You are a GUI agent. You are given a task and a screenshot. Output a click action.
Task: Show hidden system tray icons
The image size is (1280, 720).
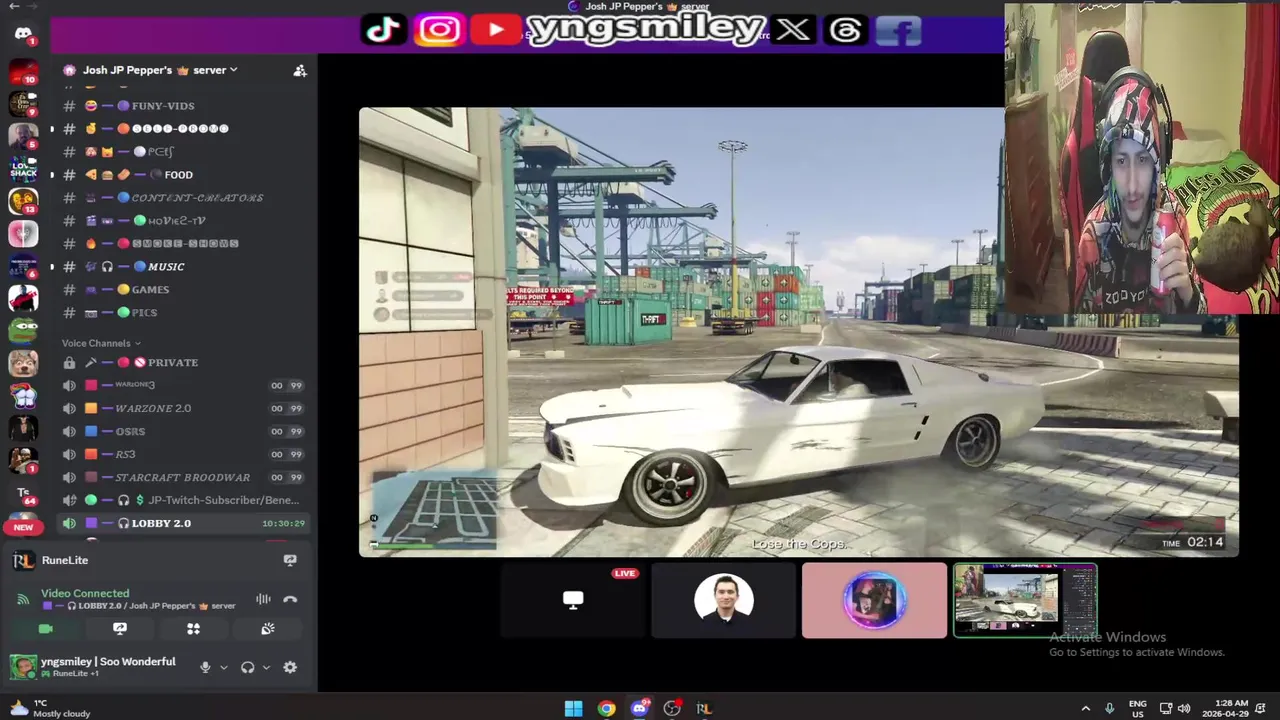click(x=1086, y=708)
